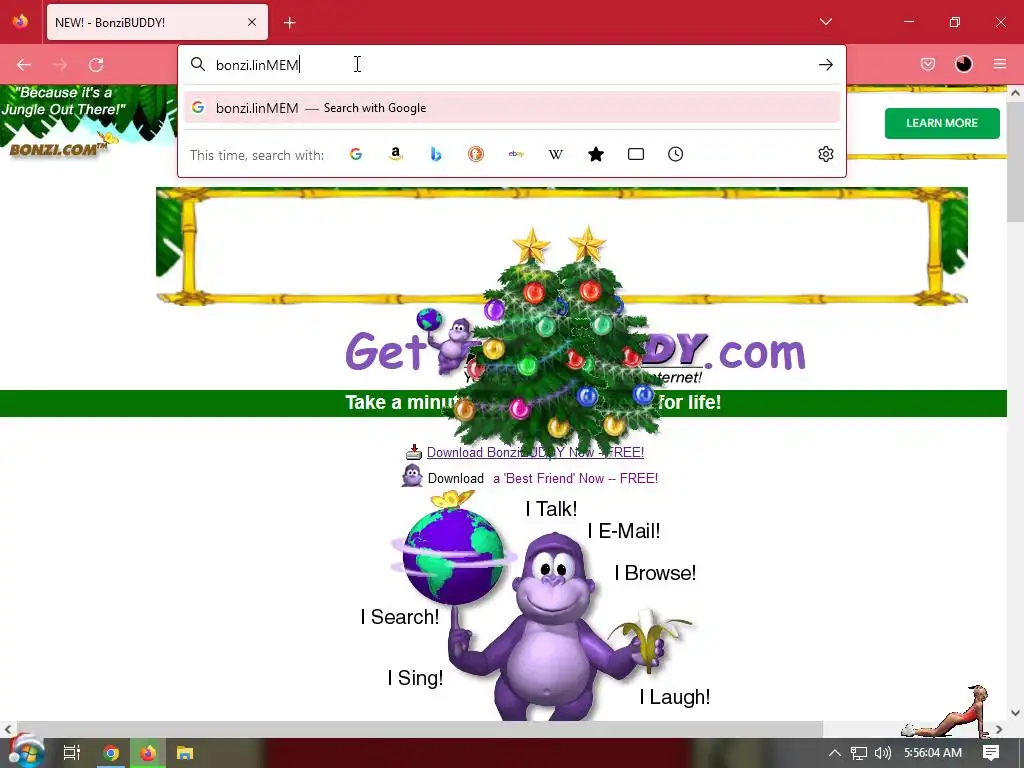Viewport: 1024px width, 768px height.
Task: Open search settings gear icon
Action: click(825, 154)
